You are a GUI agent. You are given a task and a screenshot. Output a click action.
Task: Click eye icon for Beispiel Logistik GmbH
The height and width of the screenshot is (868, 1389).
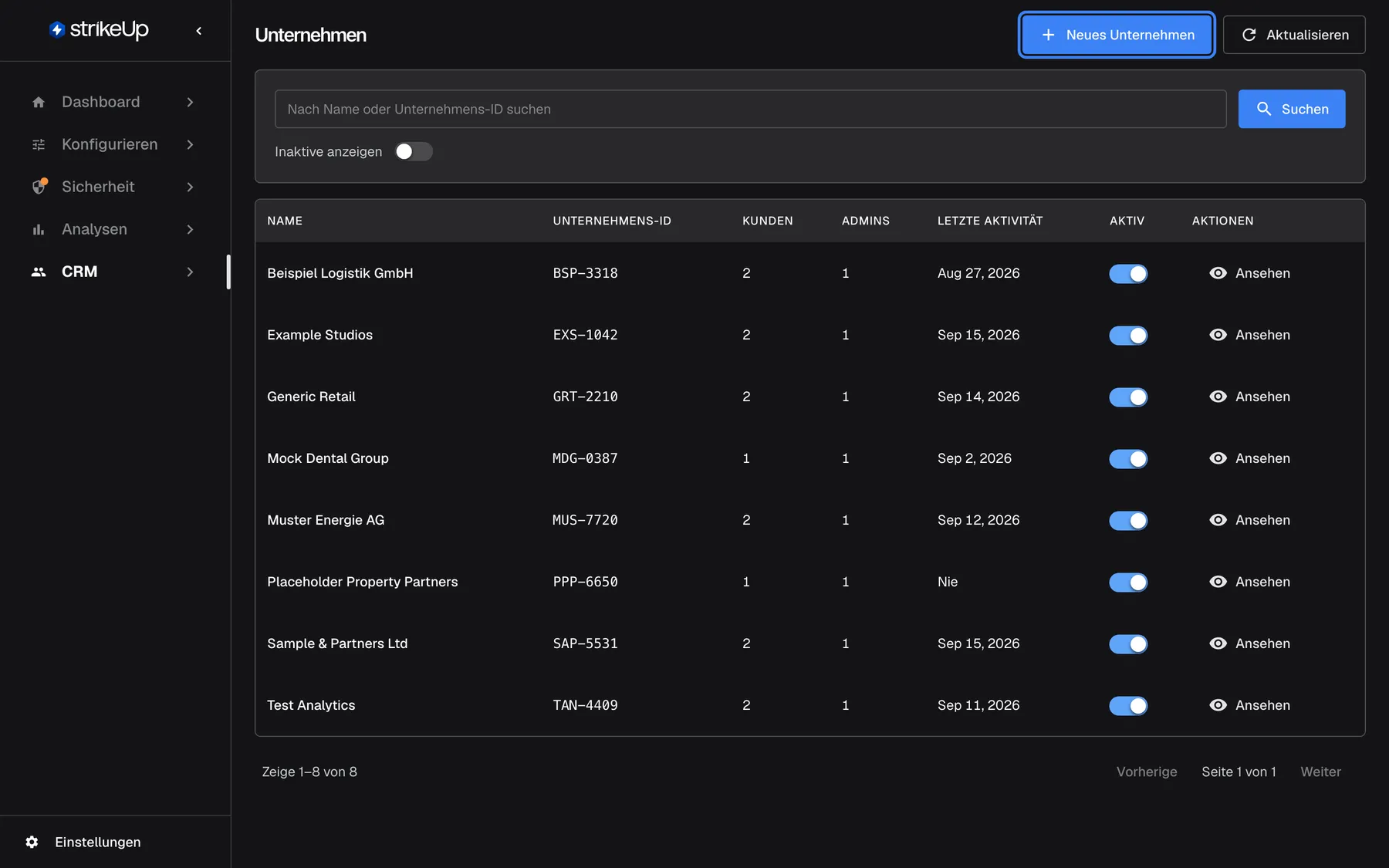[x=1218, y=273]
